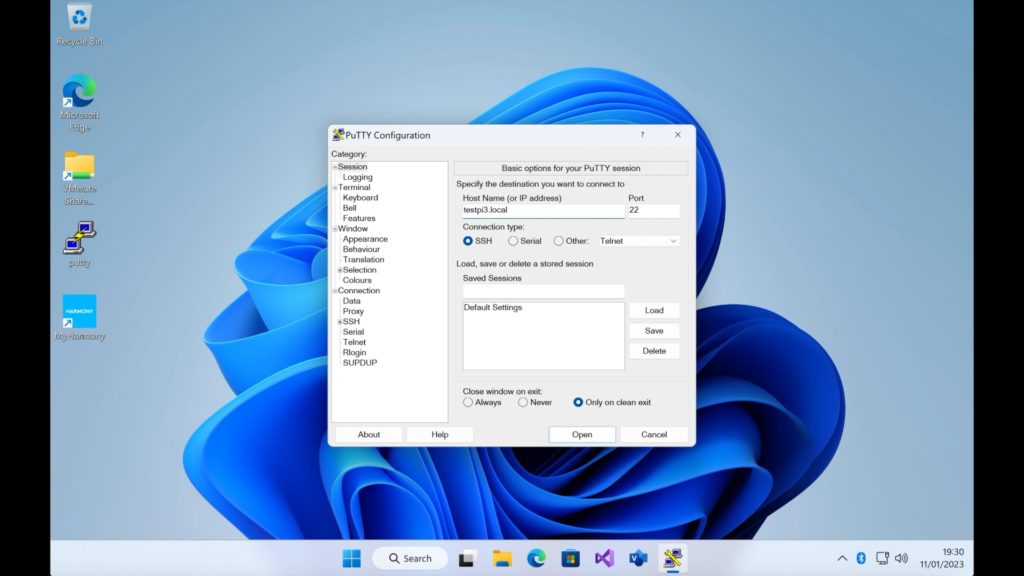The height and width of the screenshot is (576, 1024).
Task: Launch Microsoft Edge from the taskbar
Action: (x=536, y=558)
